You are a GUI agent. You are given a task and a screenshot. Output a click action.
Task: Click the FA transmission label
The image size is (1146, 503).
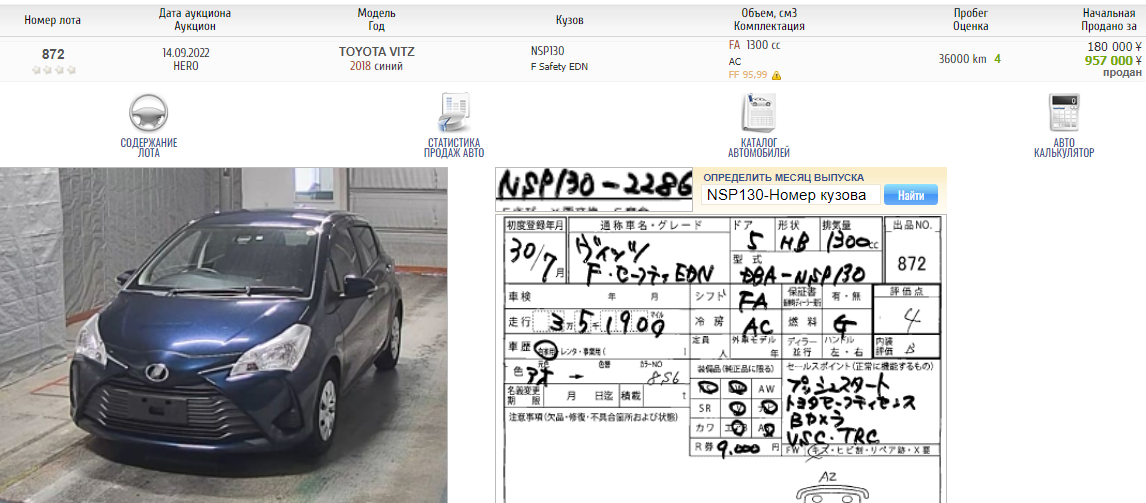pyautogui.click(x=735, y=45)
